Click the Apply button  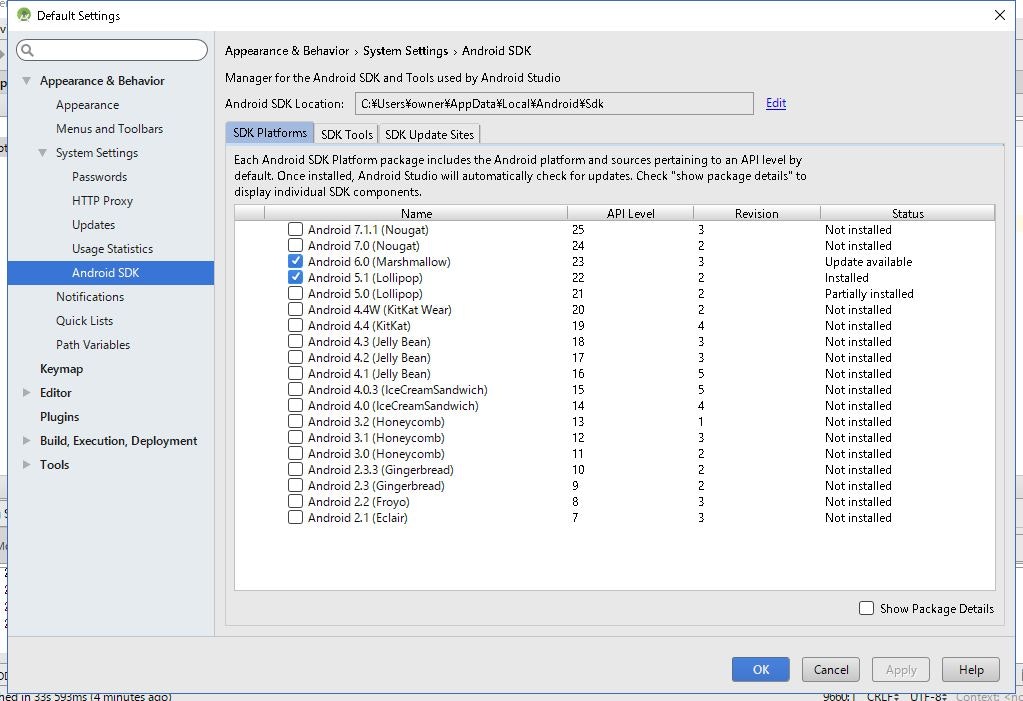(901, 670)
